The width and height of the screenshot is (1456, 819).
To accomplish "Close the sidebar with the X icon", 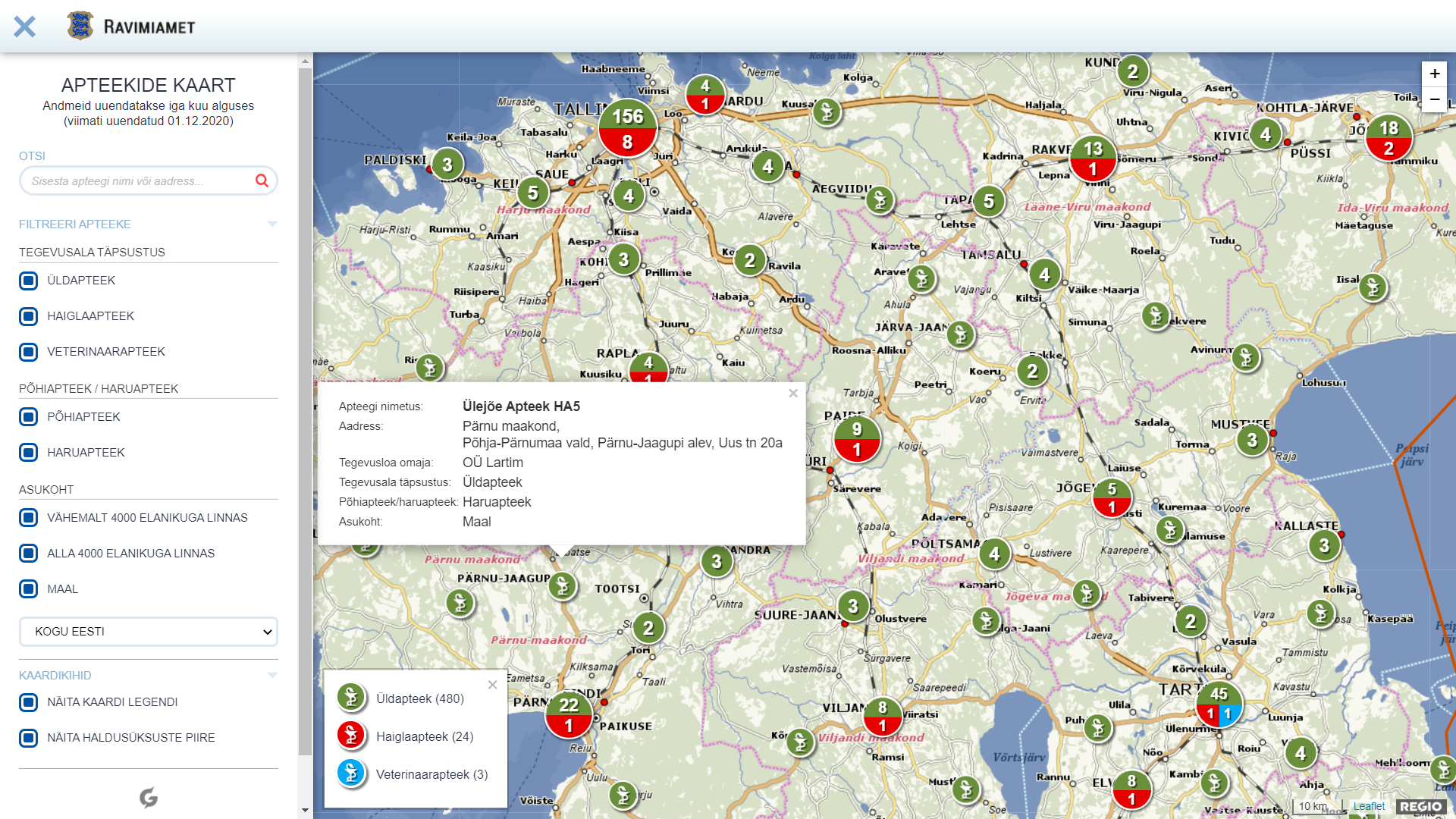I will (x=24, y=27).
